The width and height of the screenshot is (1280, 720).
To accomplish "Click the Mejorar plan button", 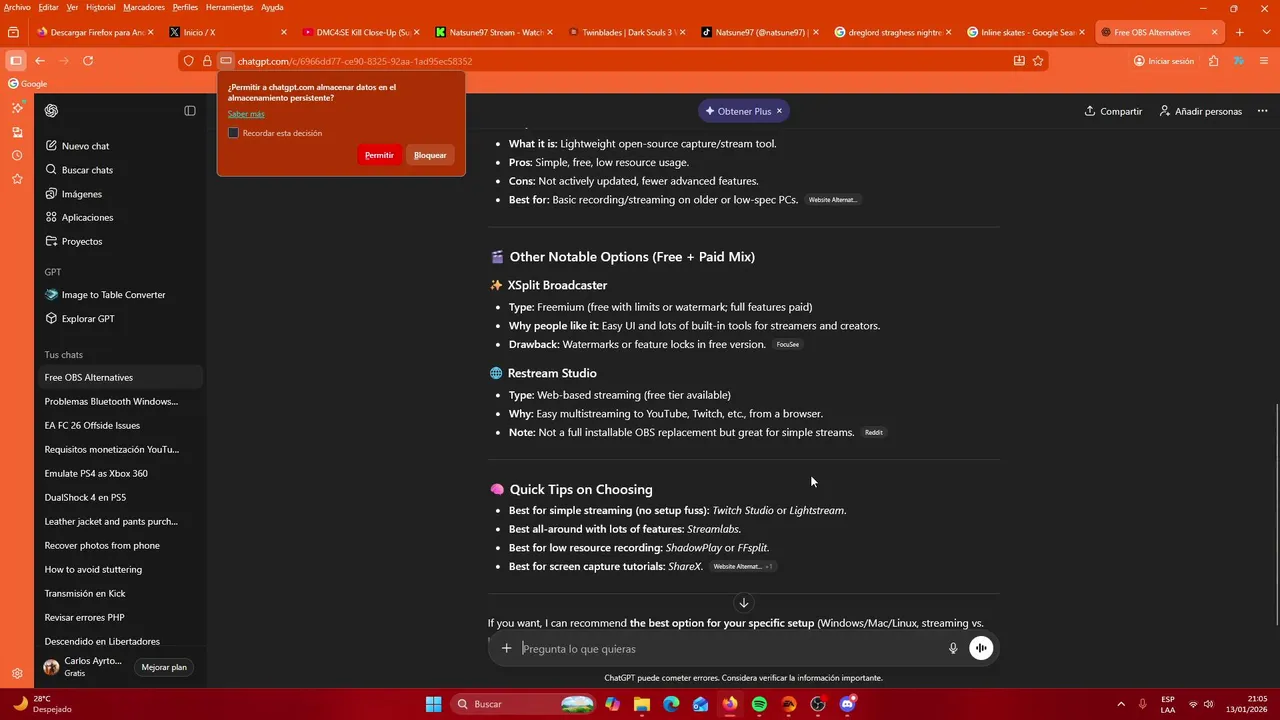I will [x=164, y=667].
